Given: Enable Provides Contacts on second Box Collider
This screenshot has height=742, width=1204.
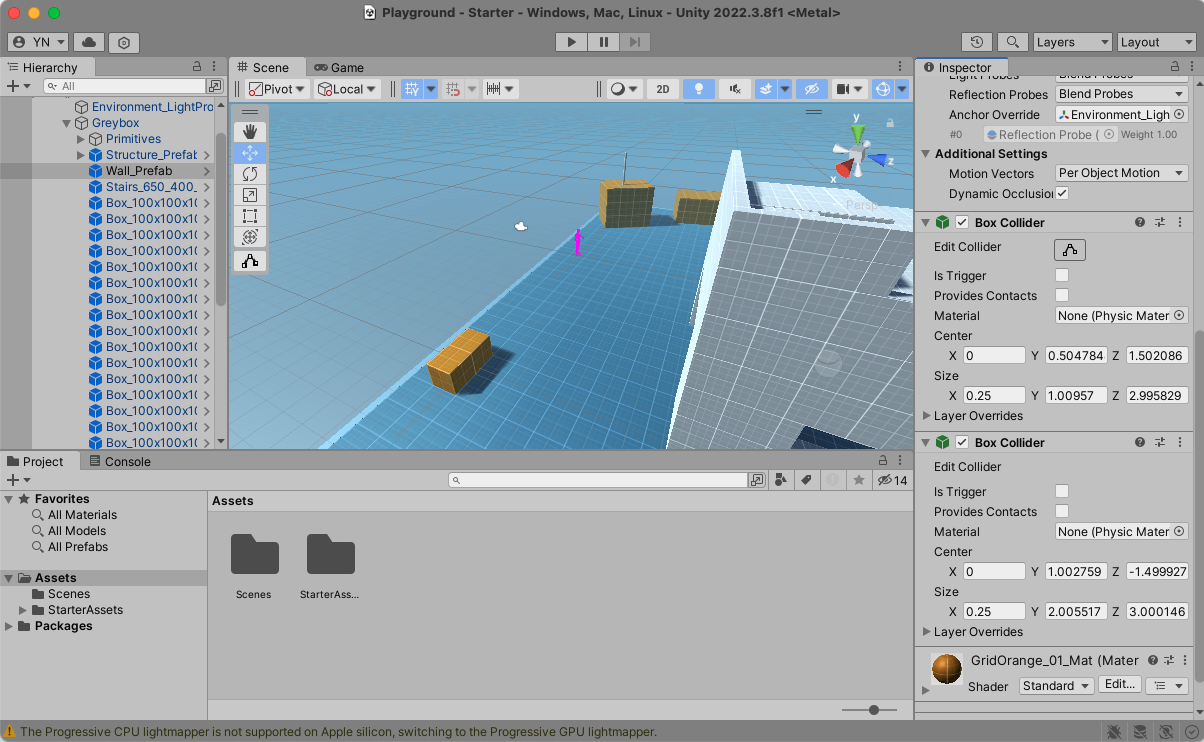Looking at the screenshot, I should point(1062,512).
